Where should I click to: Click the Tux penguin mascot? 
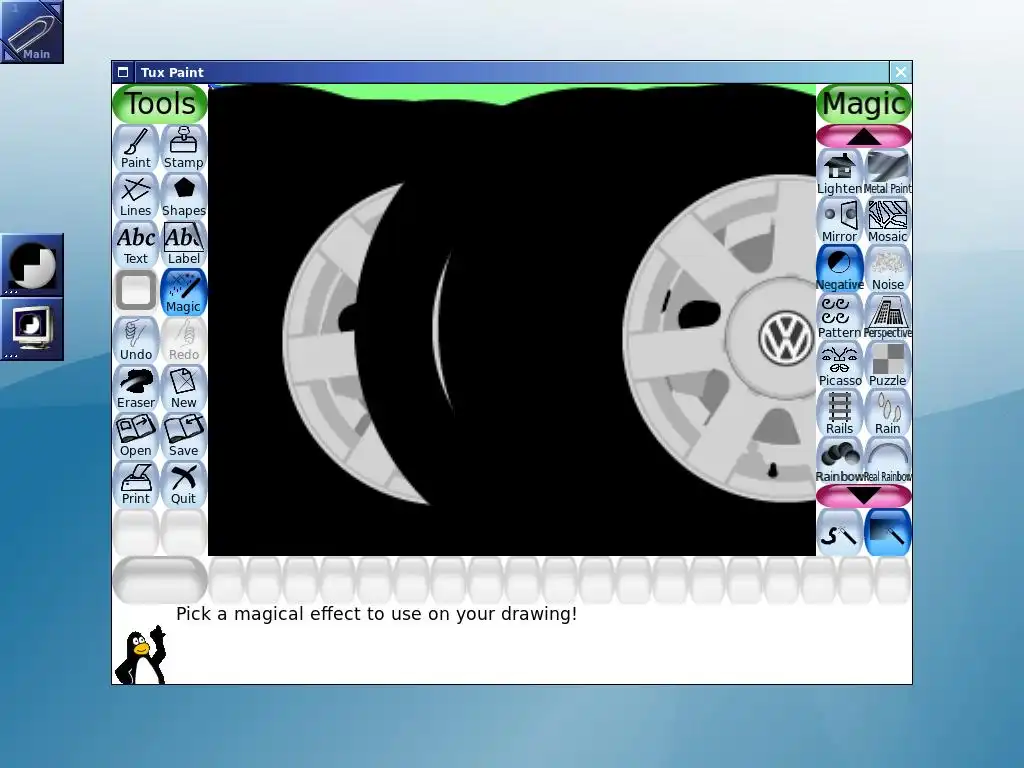coord(141,654)
